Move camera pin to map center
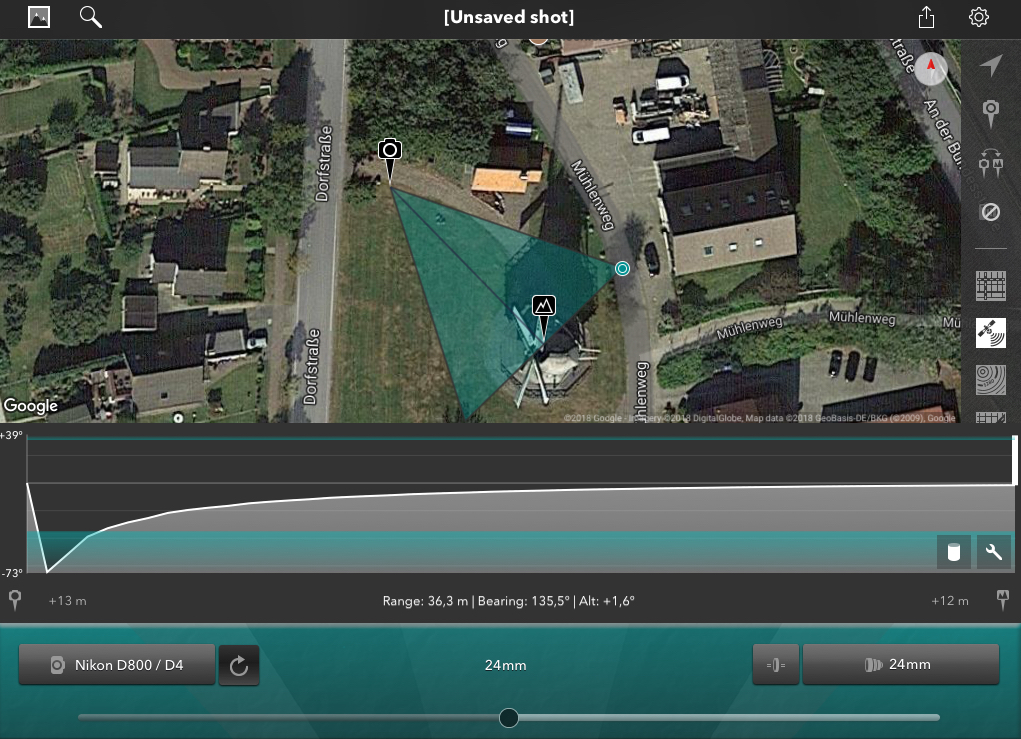 coord(990,113)
